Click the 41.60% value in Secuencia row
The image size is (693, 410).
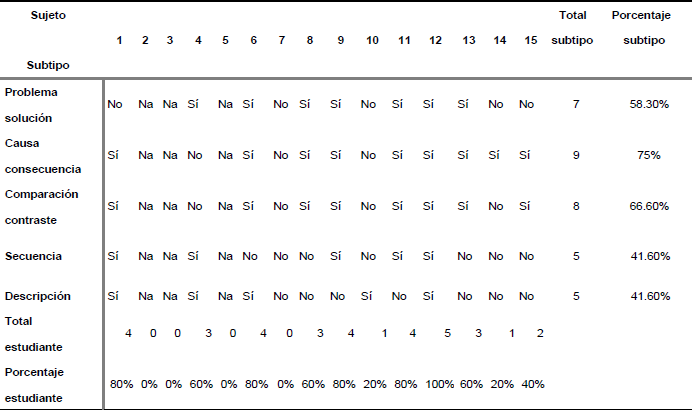649,256
